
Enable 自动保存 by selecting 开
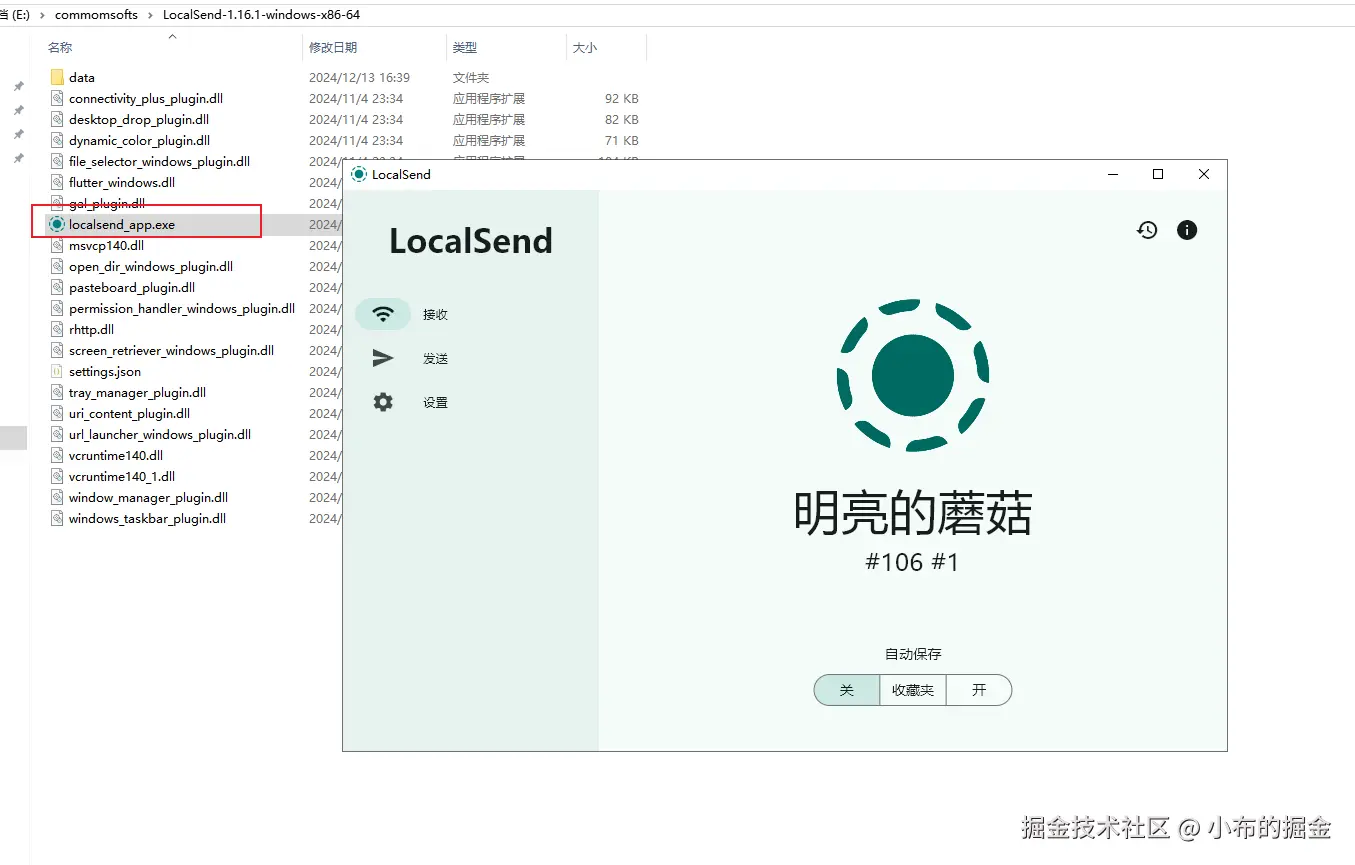coord(978,690)
